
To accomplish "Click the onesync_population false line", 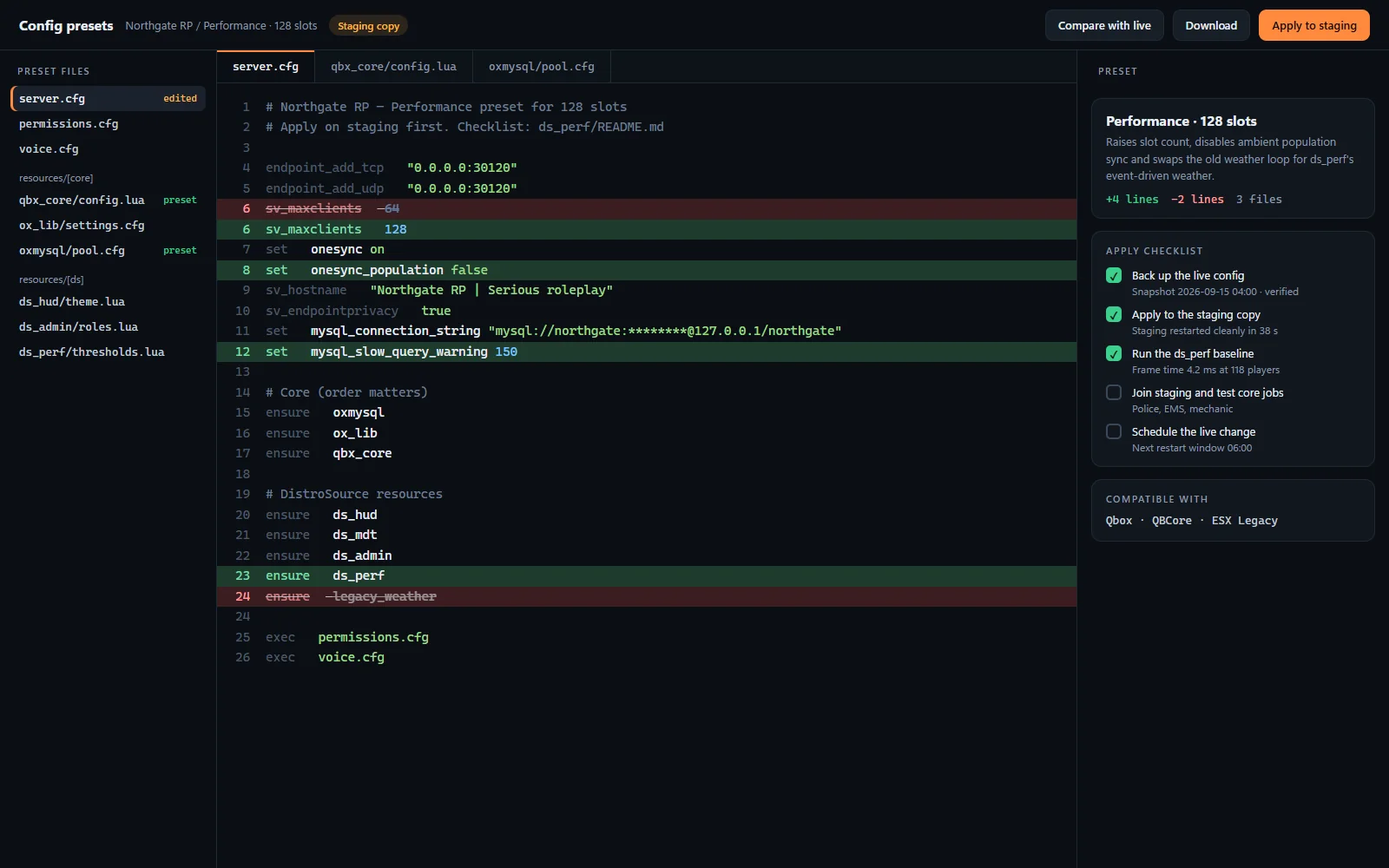I will 647,270.
